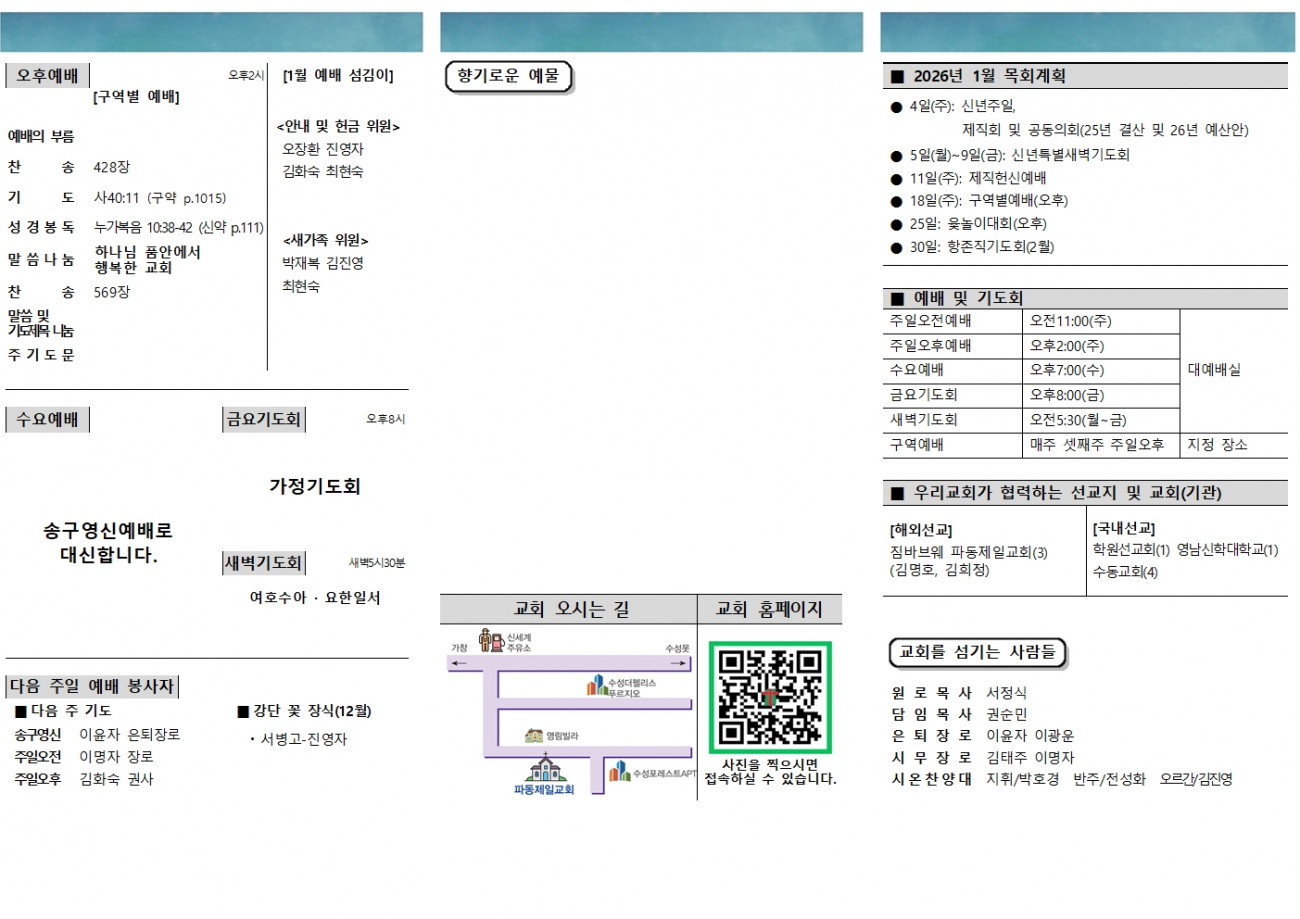The height and width of the screenshot is (919, 1300).
Task: Click the 교회 홈페이지 header cell
Action: click(770, 609)
